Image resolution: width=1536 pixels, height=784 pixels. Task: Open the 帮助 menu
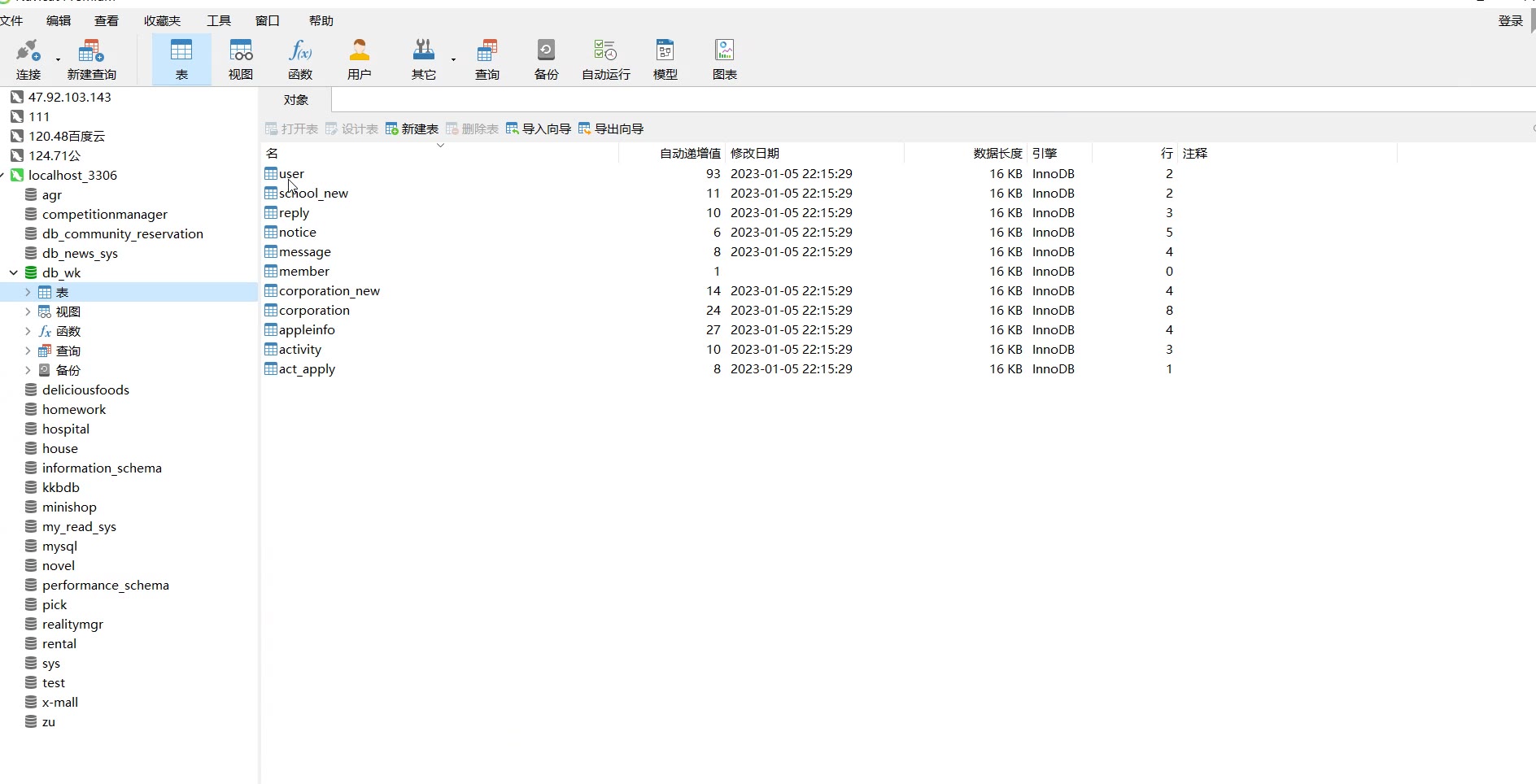tap(321, 20)
